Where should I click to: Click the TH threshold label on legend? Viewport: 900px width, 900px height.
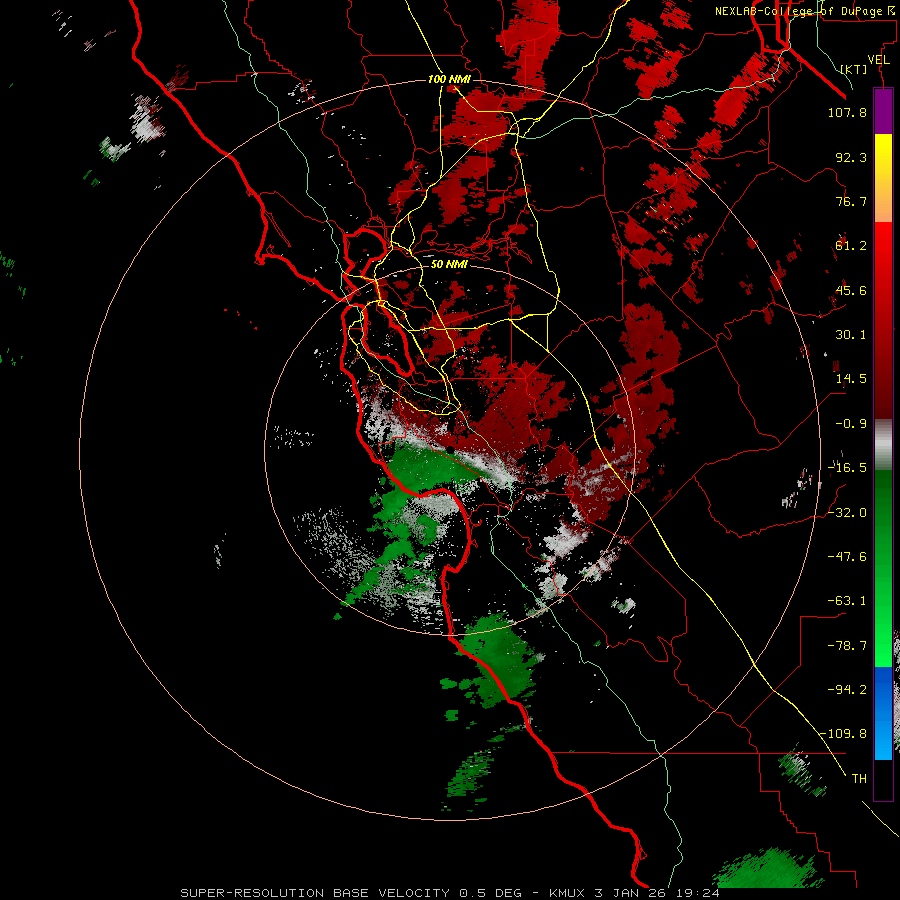(859, 779)
